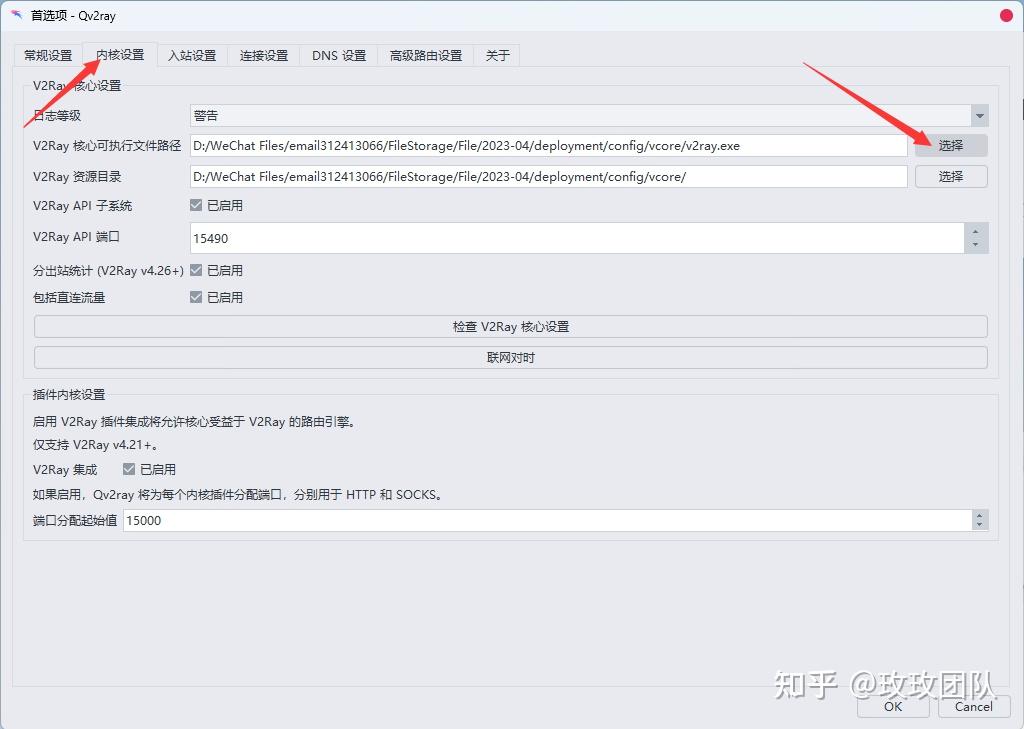Increase V2Ray API 端口 with up arrow
The width and height of the screenshot is (1024, 729).
[976, 231]
